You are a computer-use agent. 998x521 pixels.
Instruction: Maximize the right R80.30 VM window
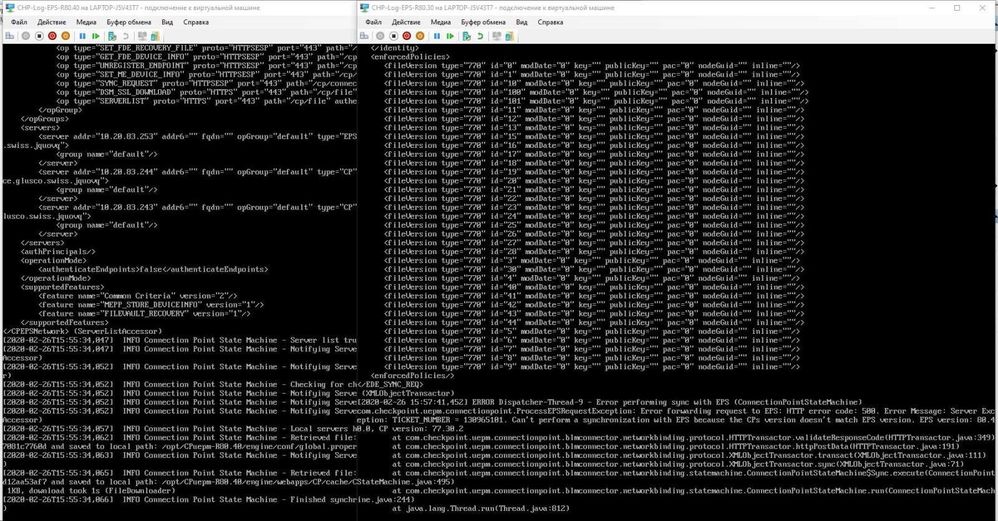tap(956, 6)
